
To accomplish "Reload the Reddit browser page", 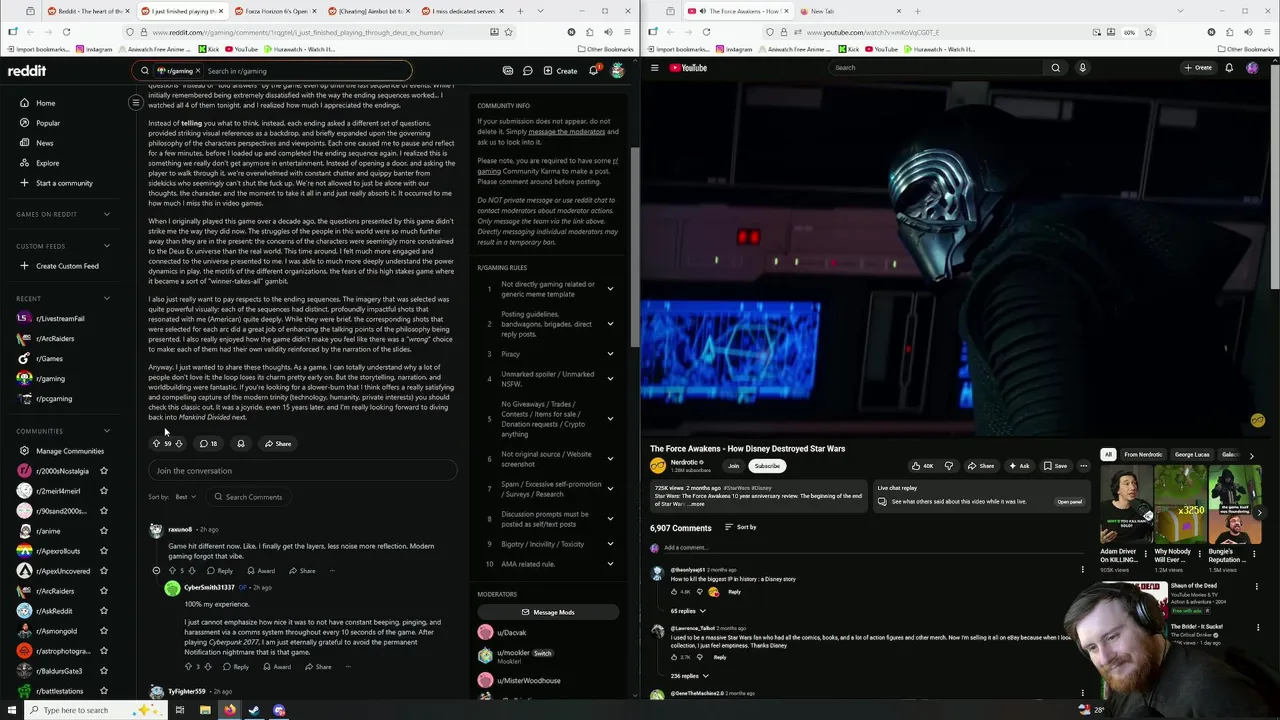I will pyautogui.click(x=66, y=32).
